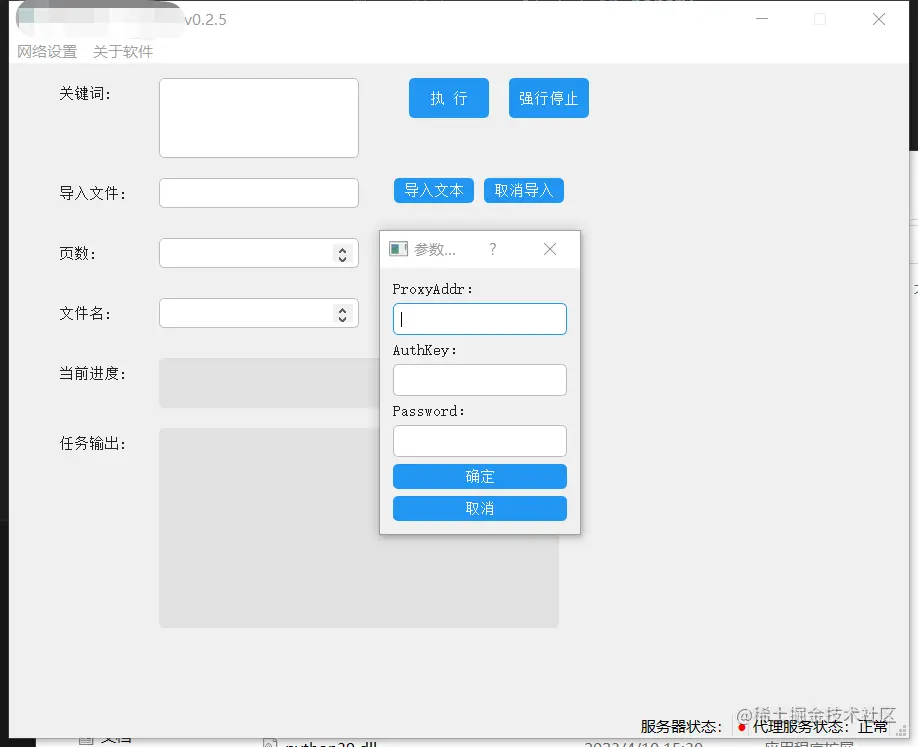
Task: Confirm the dialog with 确定
Action: (479, 477)
